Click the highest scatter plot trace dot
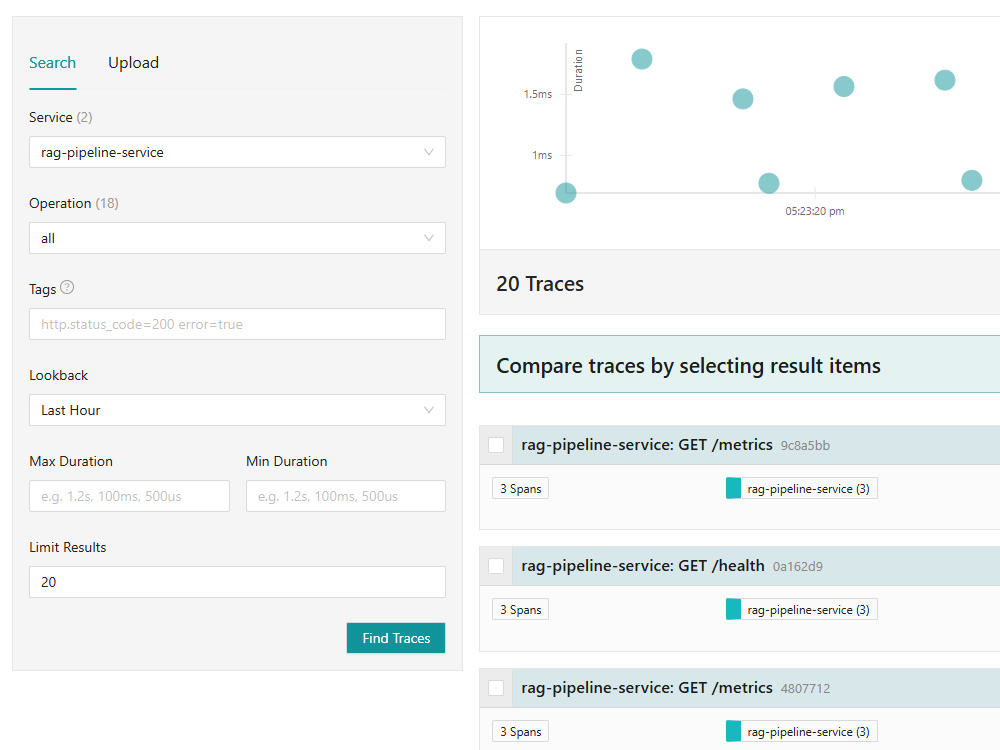Image resolution: width=1000 pixels, height=750 pixels. tap(642, 59)
